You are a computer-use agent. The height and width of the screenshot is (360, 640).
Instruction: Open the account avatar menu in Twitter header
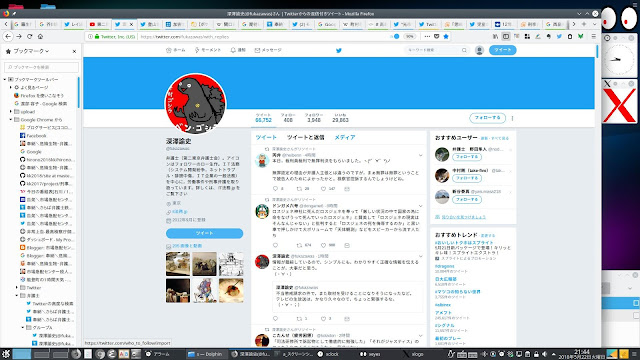[x=479, y=50]
